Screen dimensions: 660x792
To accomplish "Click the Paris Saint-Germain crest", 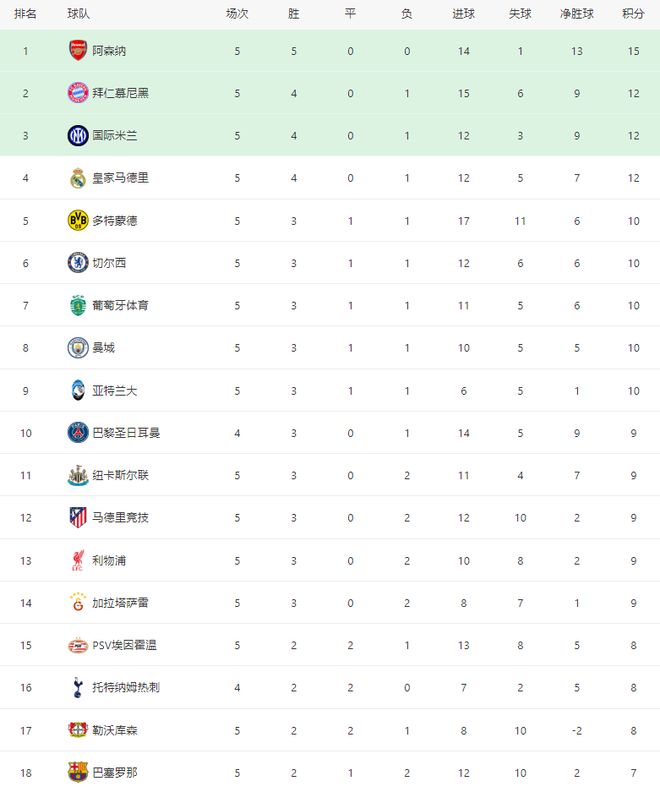I will click(x=77, y=433).
